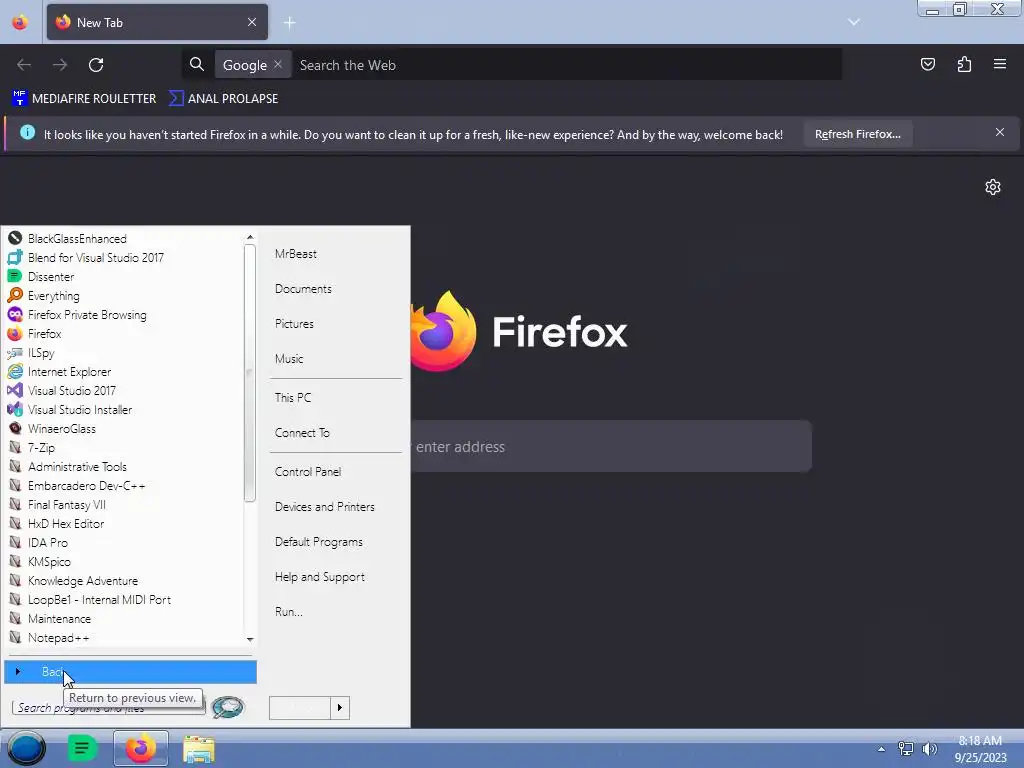Show hidden tray icons arrow
The width and height of the screenshot is (1024, 768).
881,749
